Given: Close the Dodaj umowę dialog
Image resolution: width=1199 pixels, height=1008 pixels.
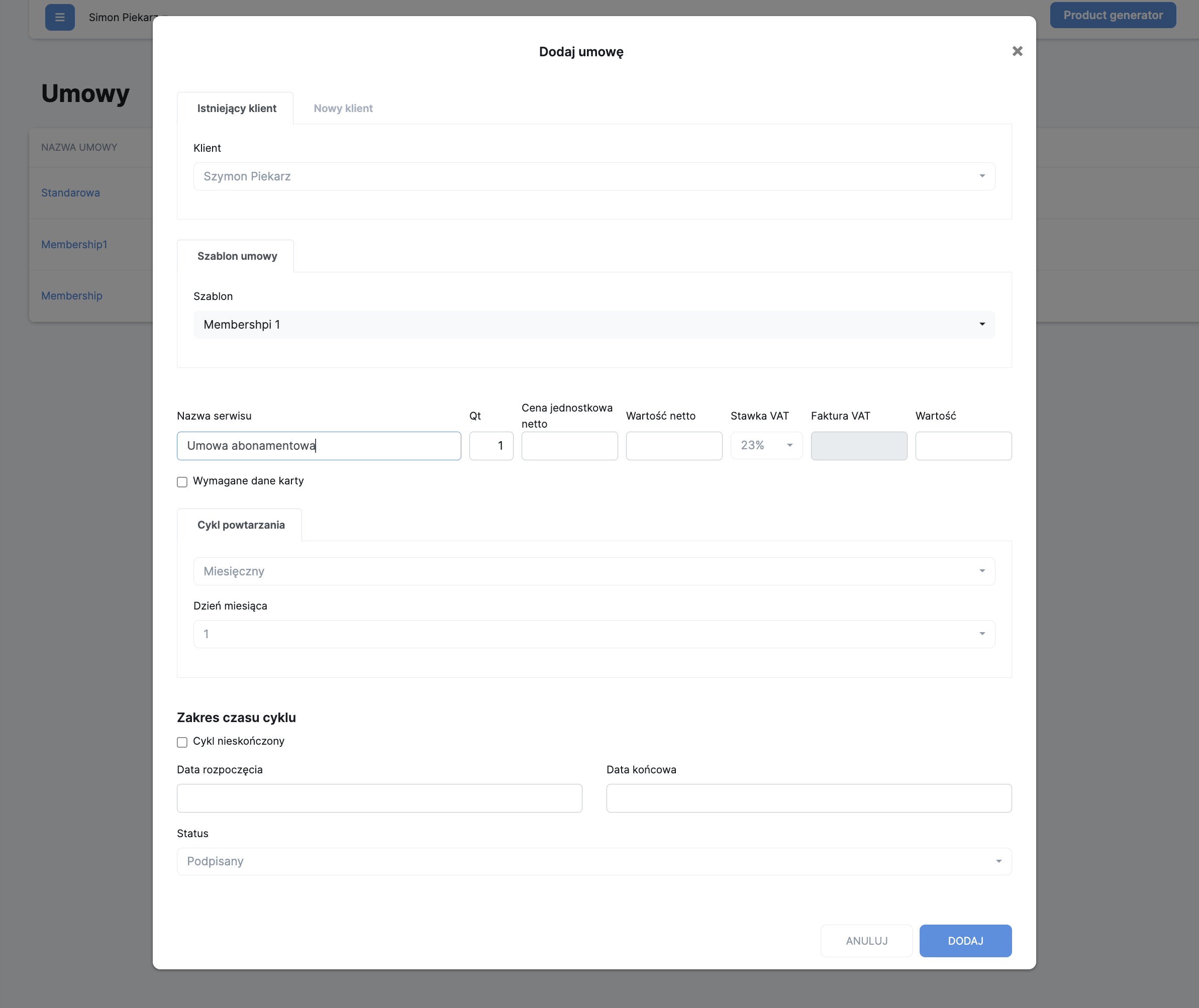Looking at the screenshot, I should click(x=1017, y=51).
